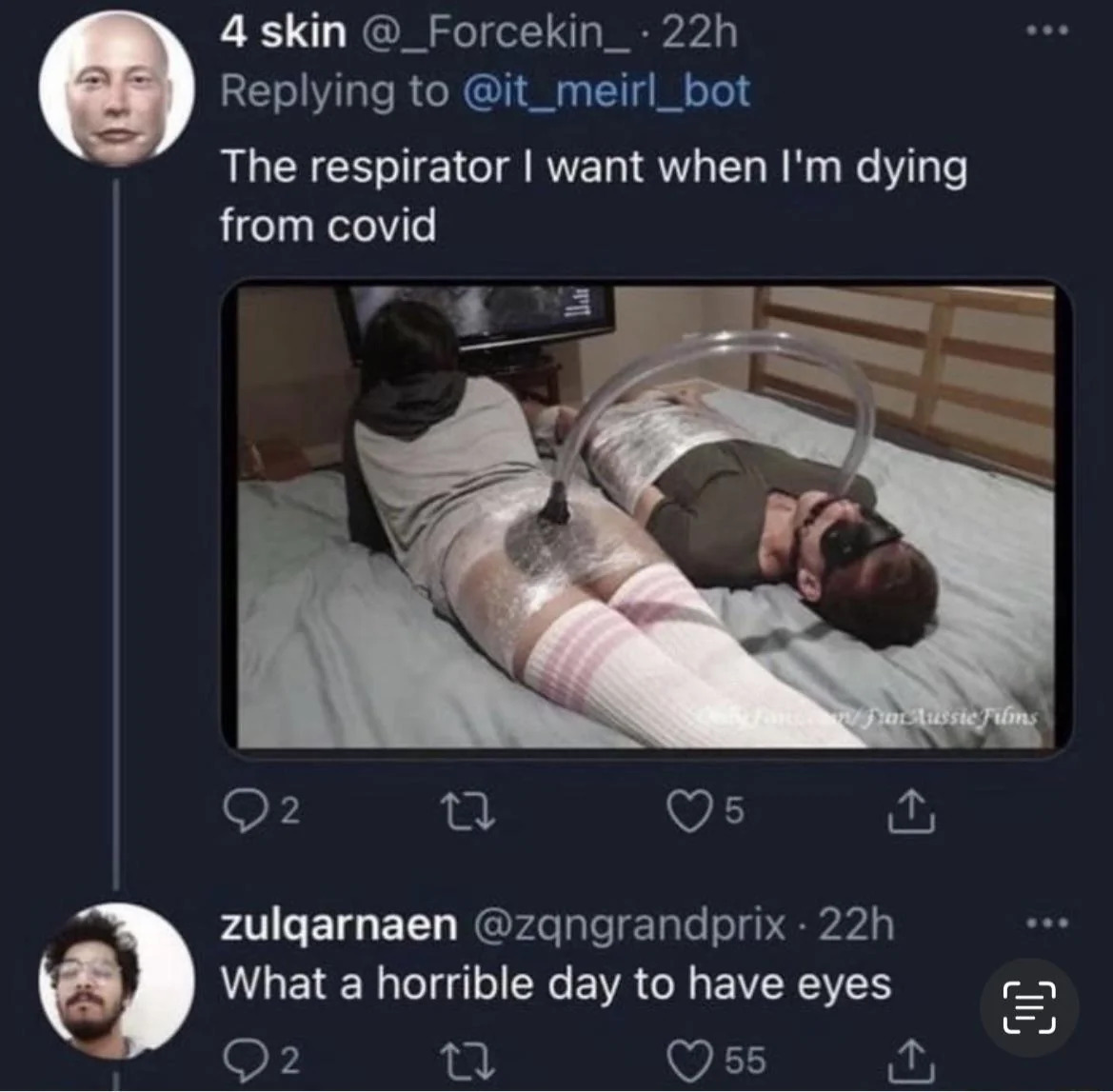Open the 4 skin profile avatar
Viewport: 1113px width, 1092px height.
(x=116, y=89)
